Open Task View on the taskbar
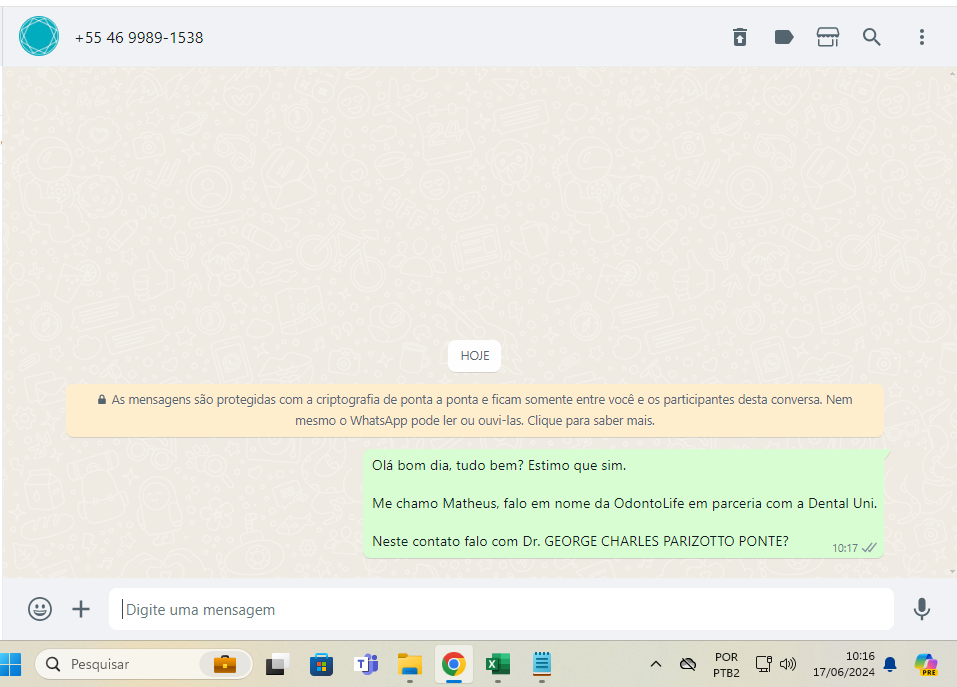 276,664
